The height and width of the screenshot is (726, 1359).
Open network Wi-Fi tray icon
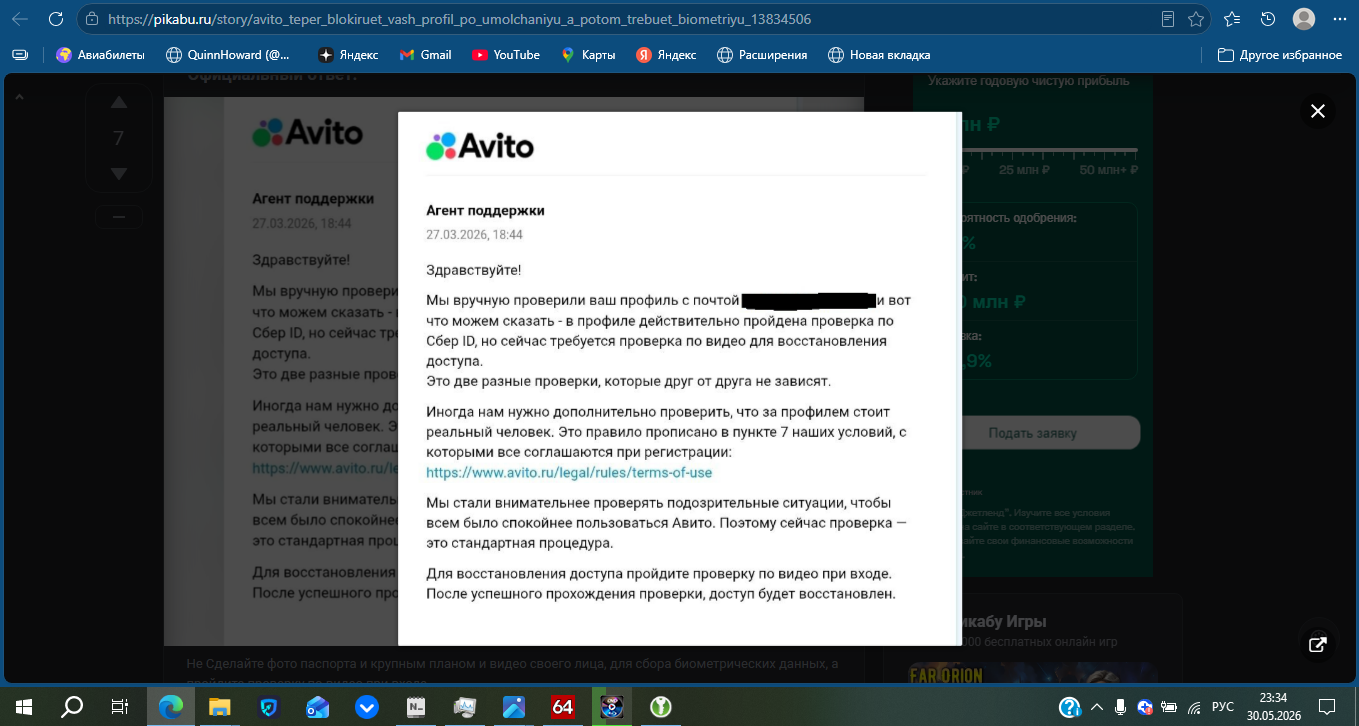coord(1194,707)
